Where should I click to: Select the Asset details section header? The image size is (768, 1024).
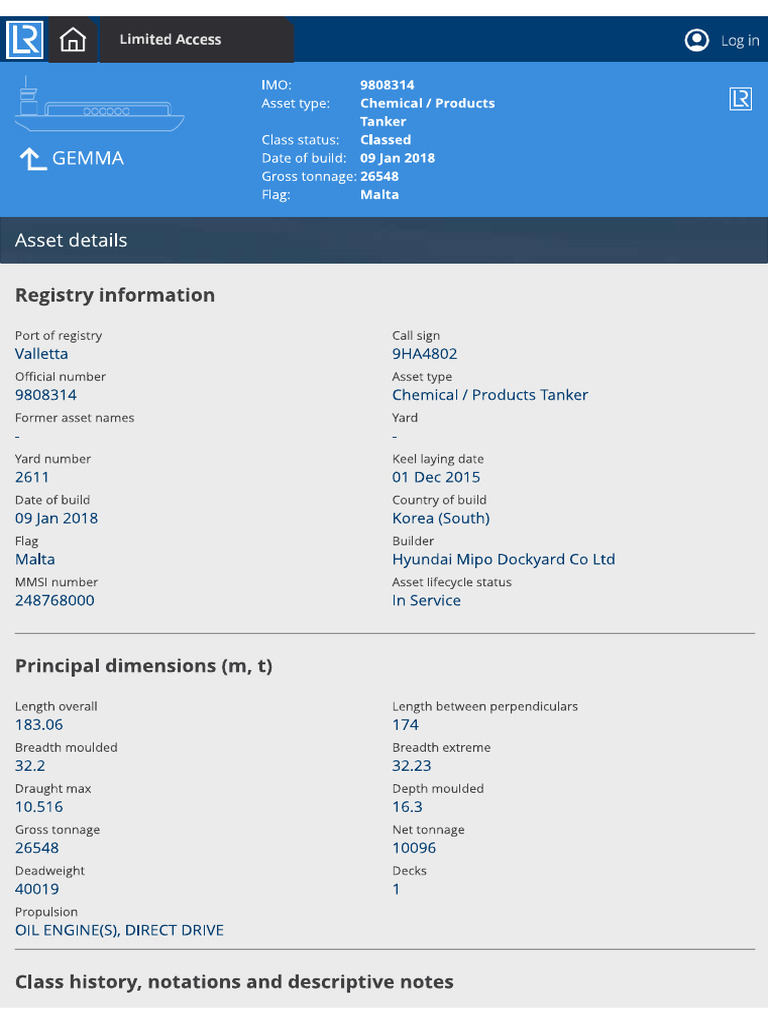(x=71, y=240)
